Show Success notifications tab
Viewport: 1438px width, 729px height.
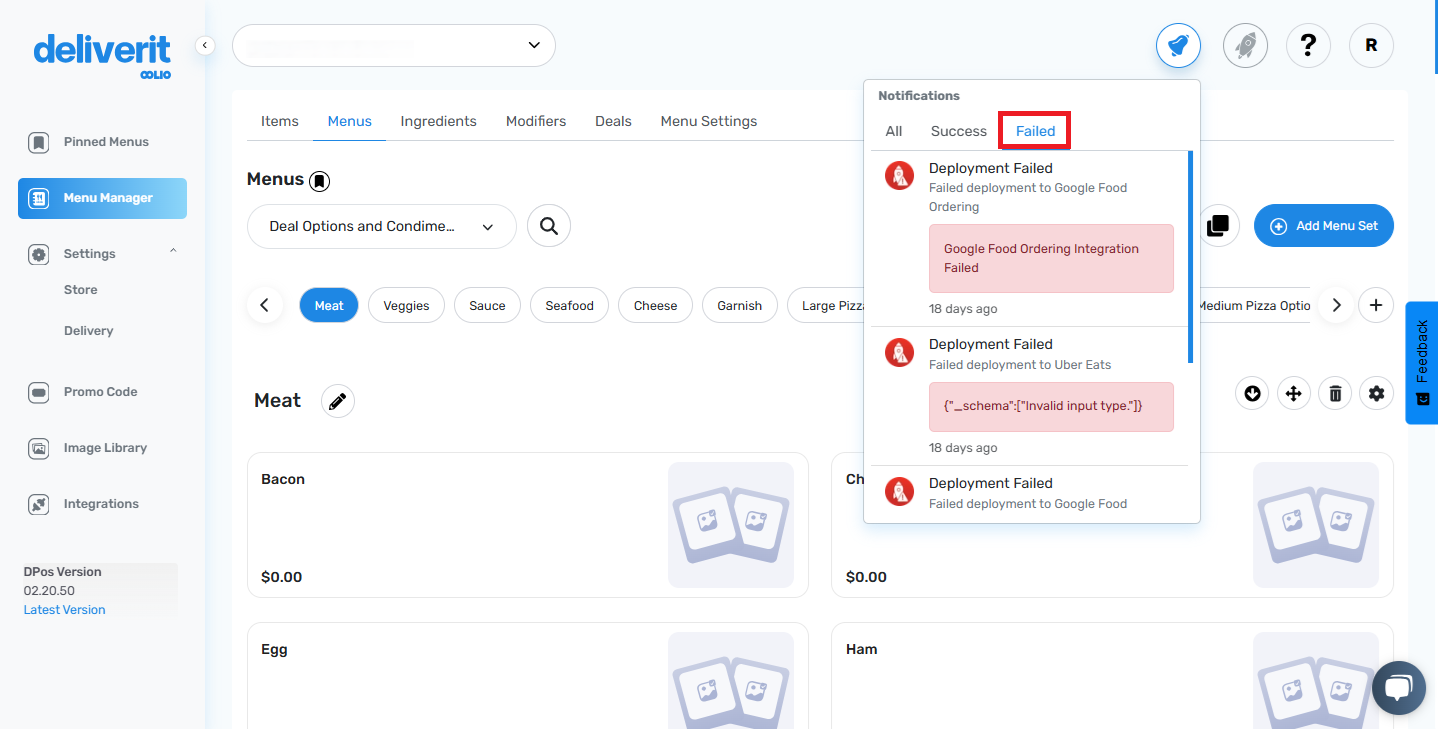click(959, 131)
